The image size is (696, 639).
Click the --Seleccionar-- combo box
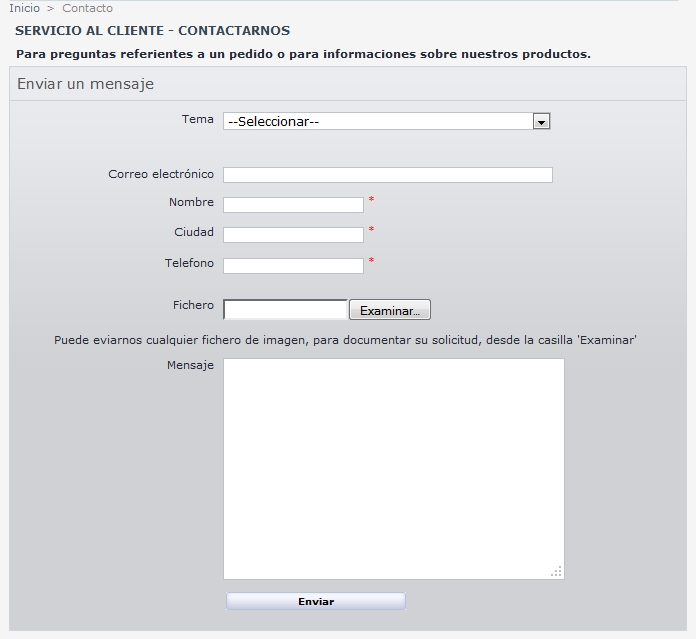point(387,121)
